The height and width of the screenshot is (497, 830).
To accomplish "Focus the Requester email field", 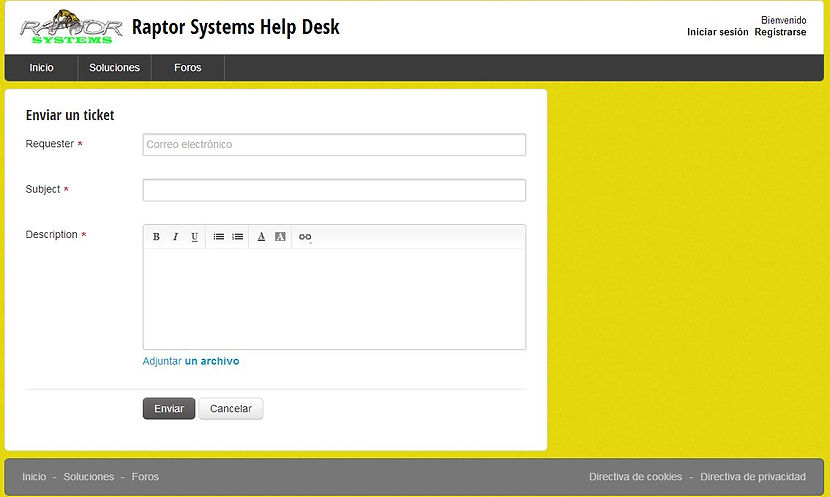I will pyautogui.click(x=334, y=144).
